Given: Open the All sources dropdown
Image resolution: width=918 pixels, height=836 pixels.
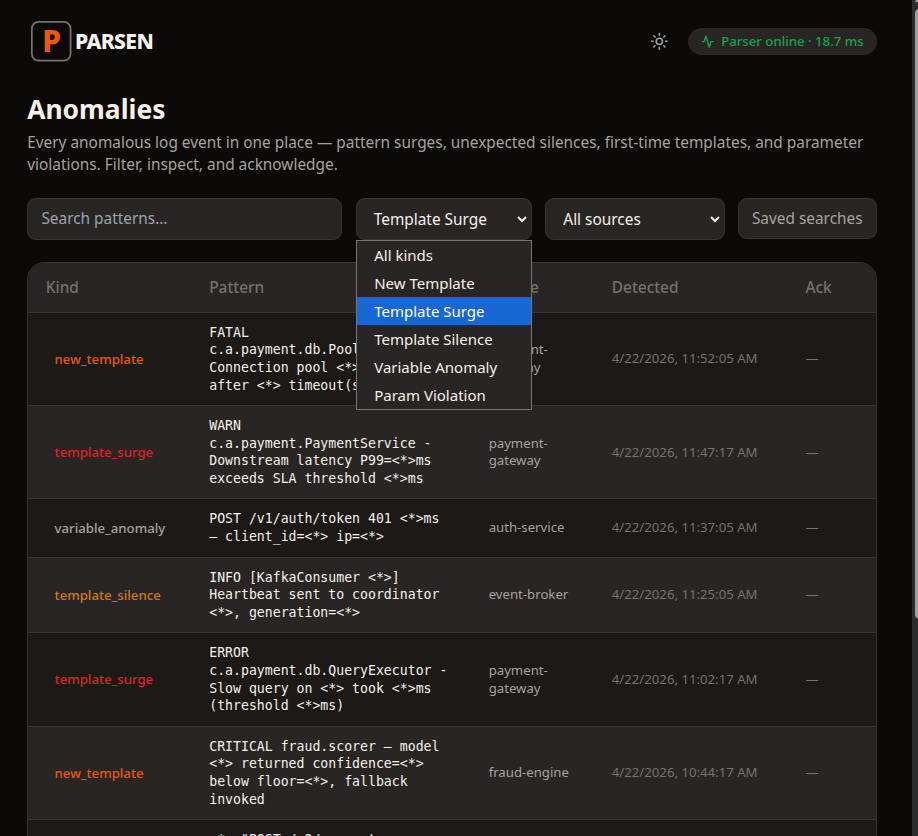Looking at the screenshot, I should (x=634, y=218).
